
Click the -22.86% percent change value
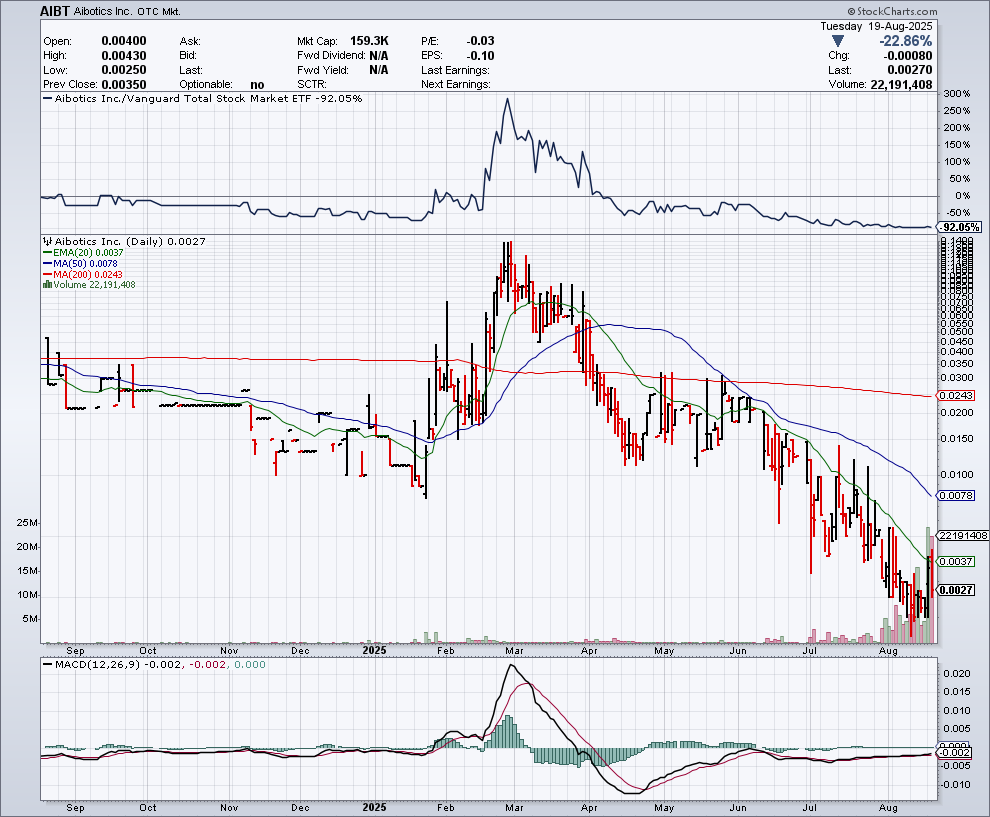(x=906, y=41)
